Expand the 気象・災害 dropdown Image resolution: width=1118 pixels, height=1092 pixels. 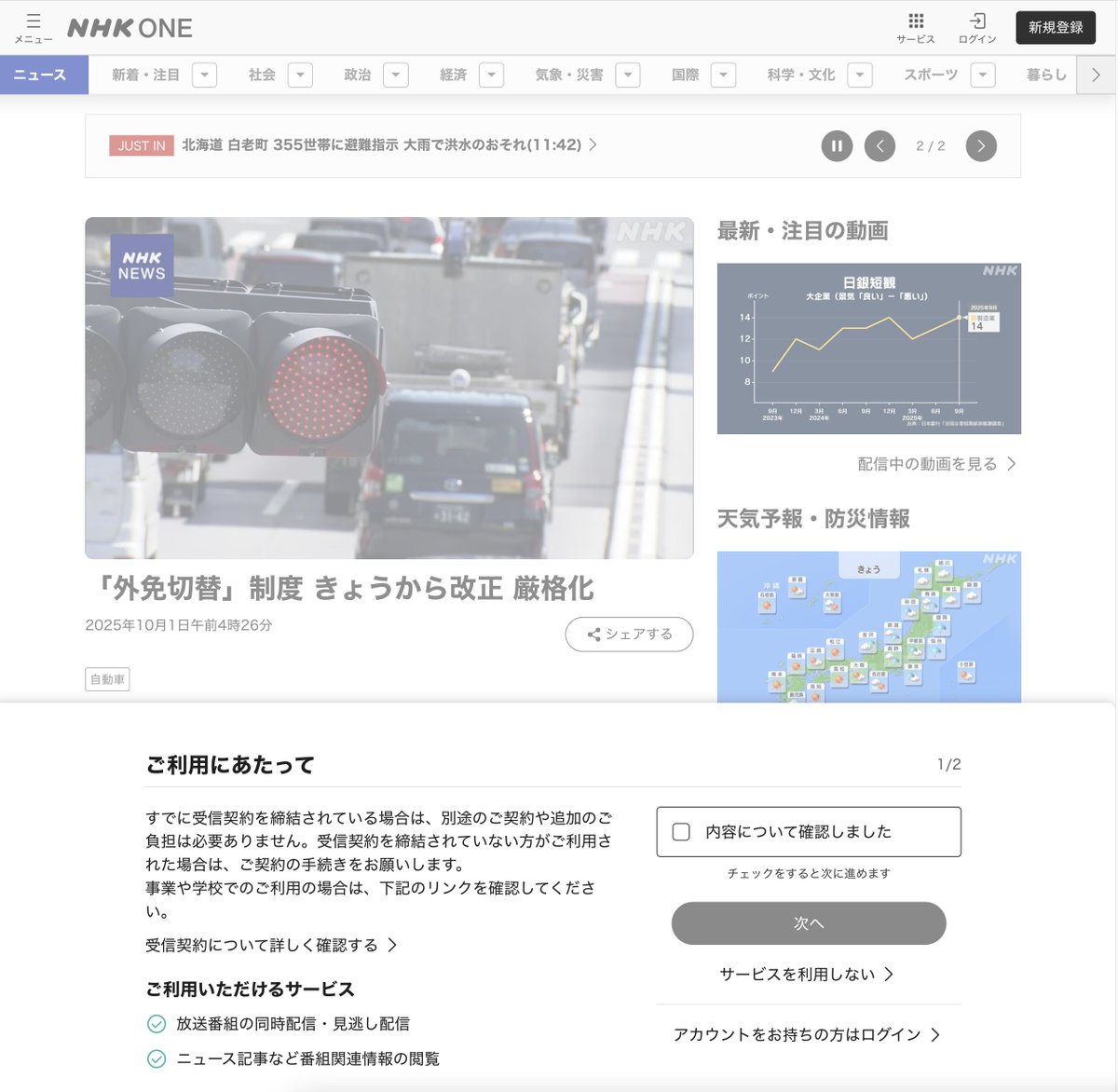point(629,75)
